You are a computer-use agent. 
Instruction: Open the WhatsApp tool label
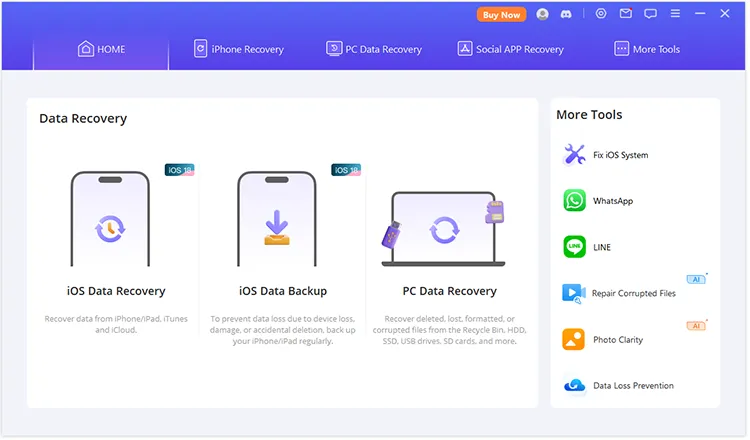tap(613, 201)
